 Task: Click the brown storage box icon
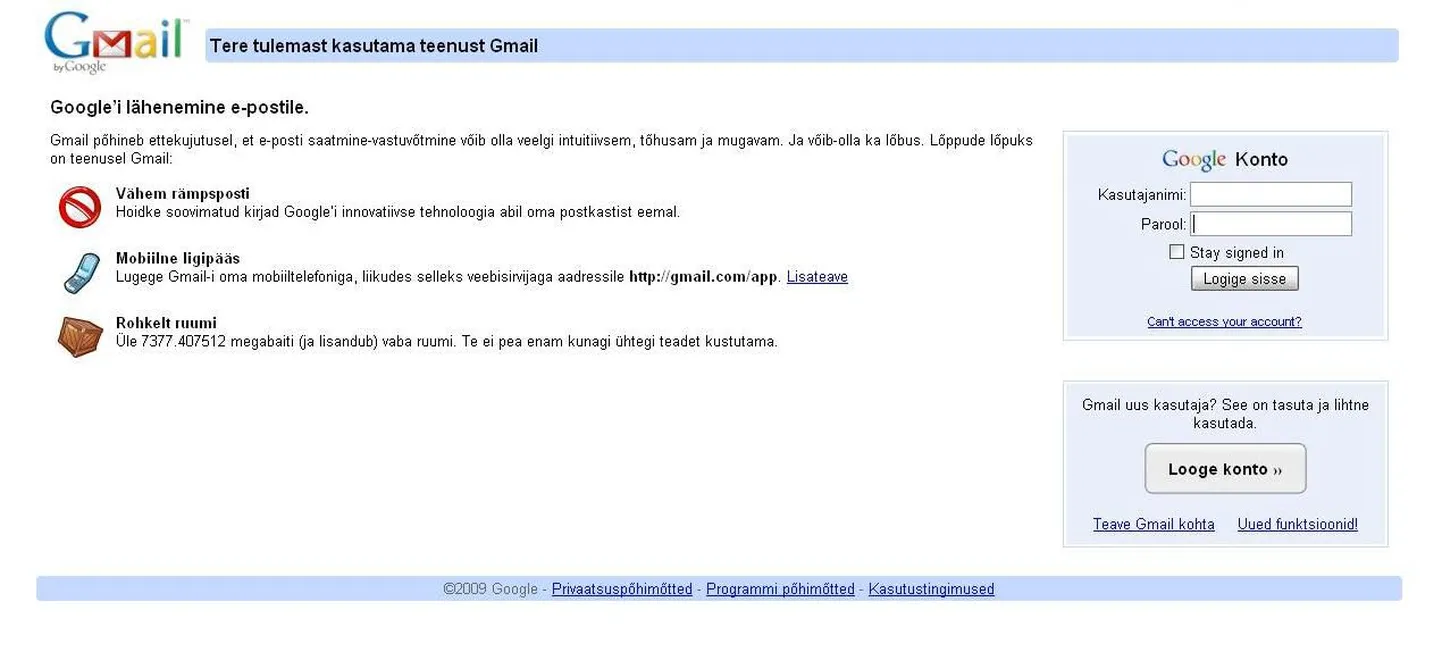80,336
